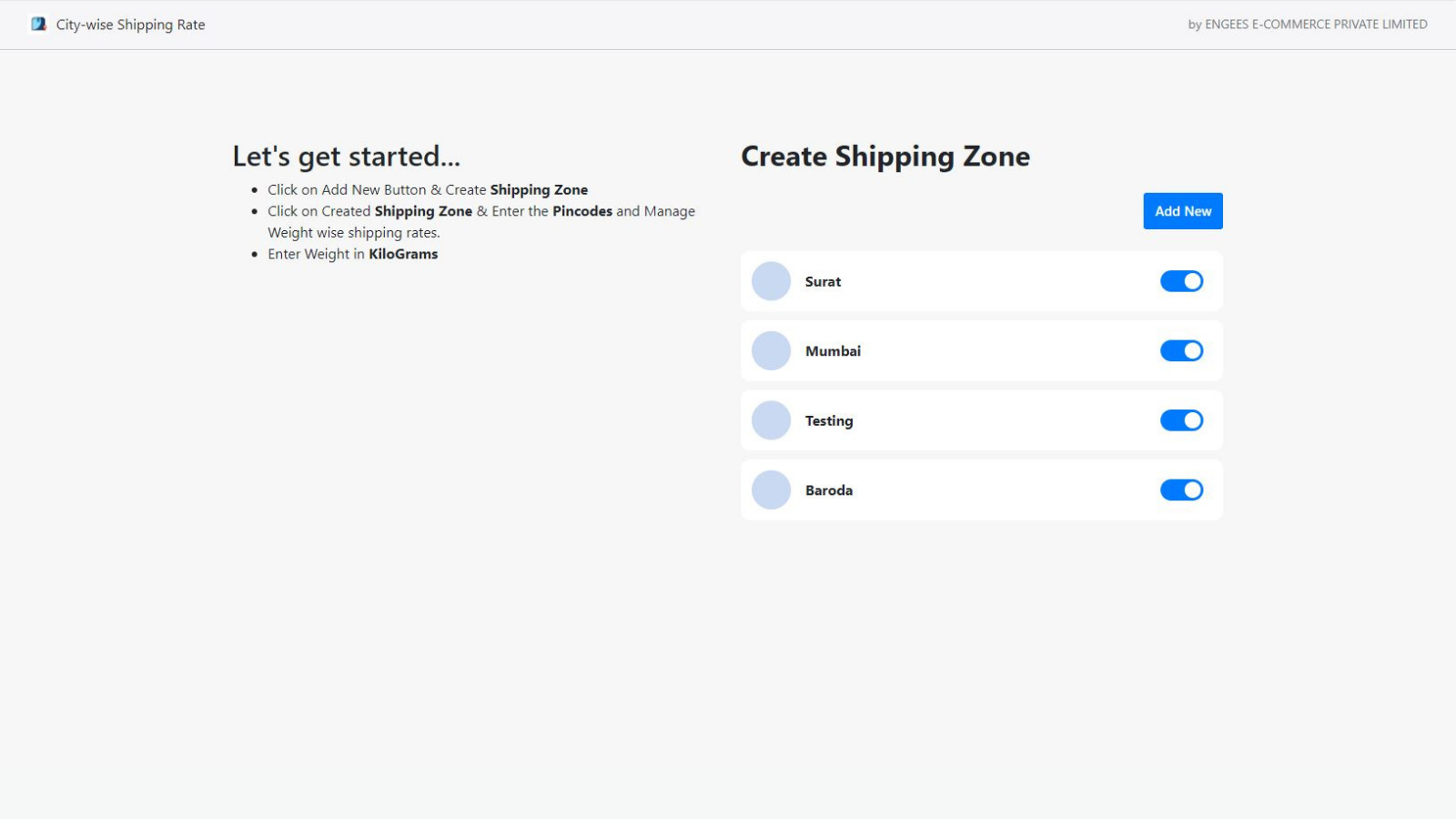This screenshot has width=1456, height=819.
Task: Click the bold Pincodes word in instructions
Action: pos(582,211)
